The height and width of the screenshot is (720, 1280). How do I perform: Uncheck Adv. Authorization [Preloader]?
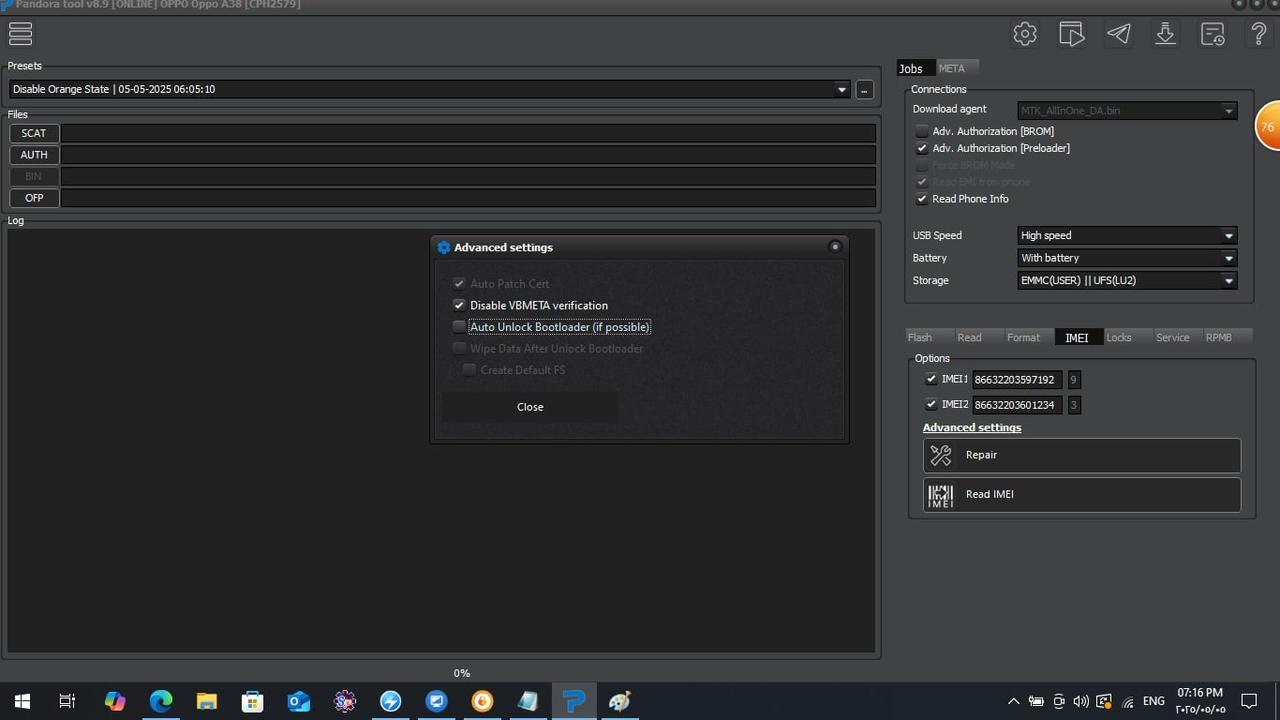point(922,148)
